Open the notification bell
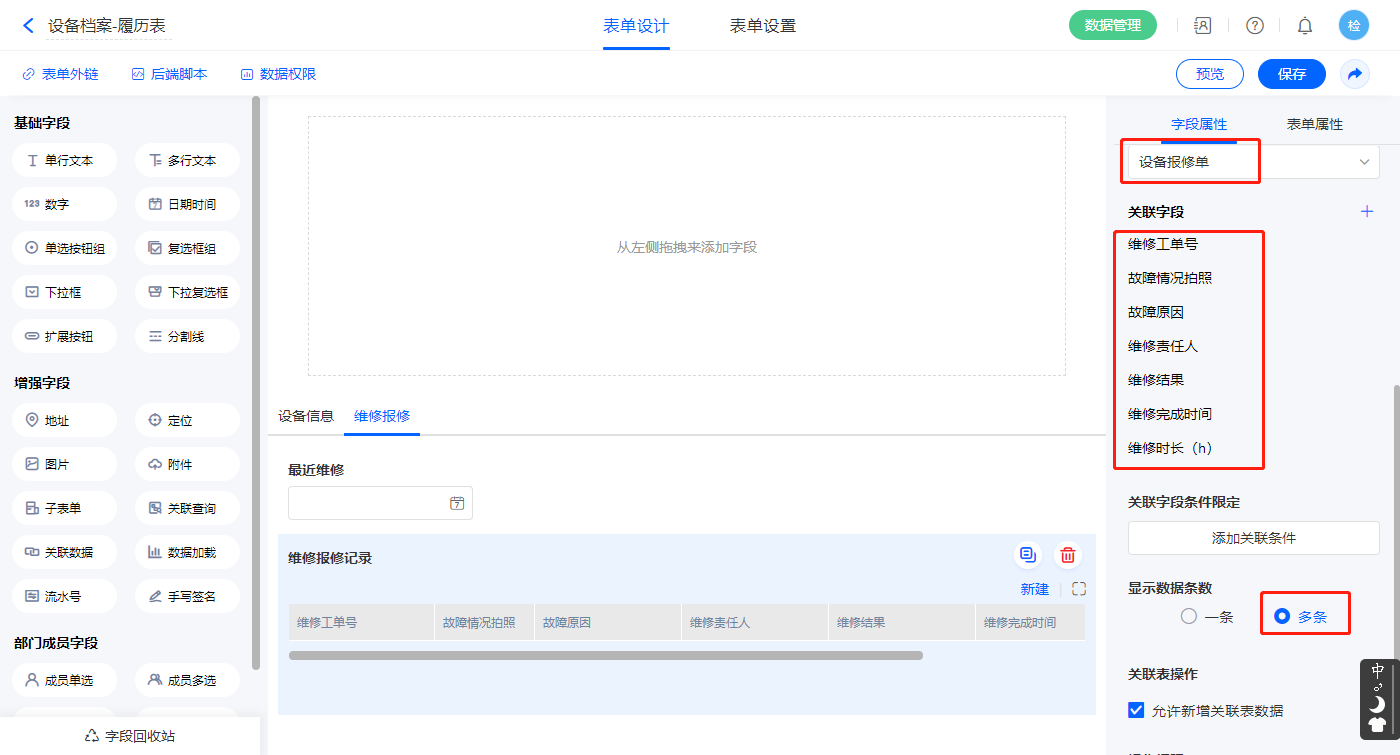The width and height of the screenshot is (1400, 755). (x=1305, y=26)
